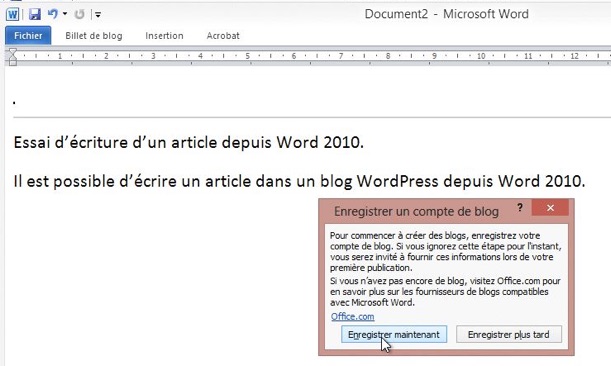This screenshot has height=366, width=611.
Task: Open the Acrobat tab
Action: pos(223,35)
